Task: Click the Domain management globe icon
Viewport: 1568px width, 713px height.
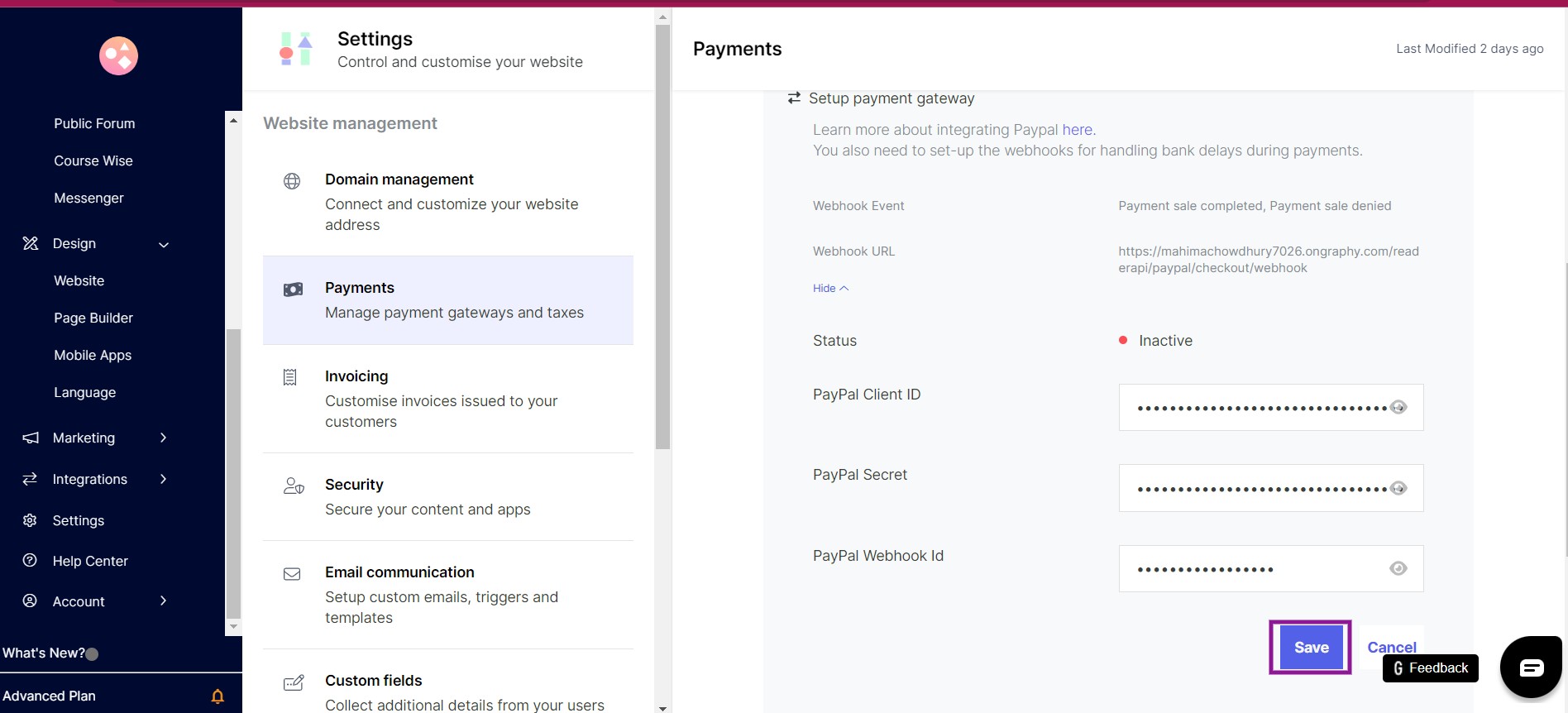Action: point(292,181)
